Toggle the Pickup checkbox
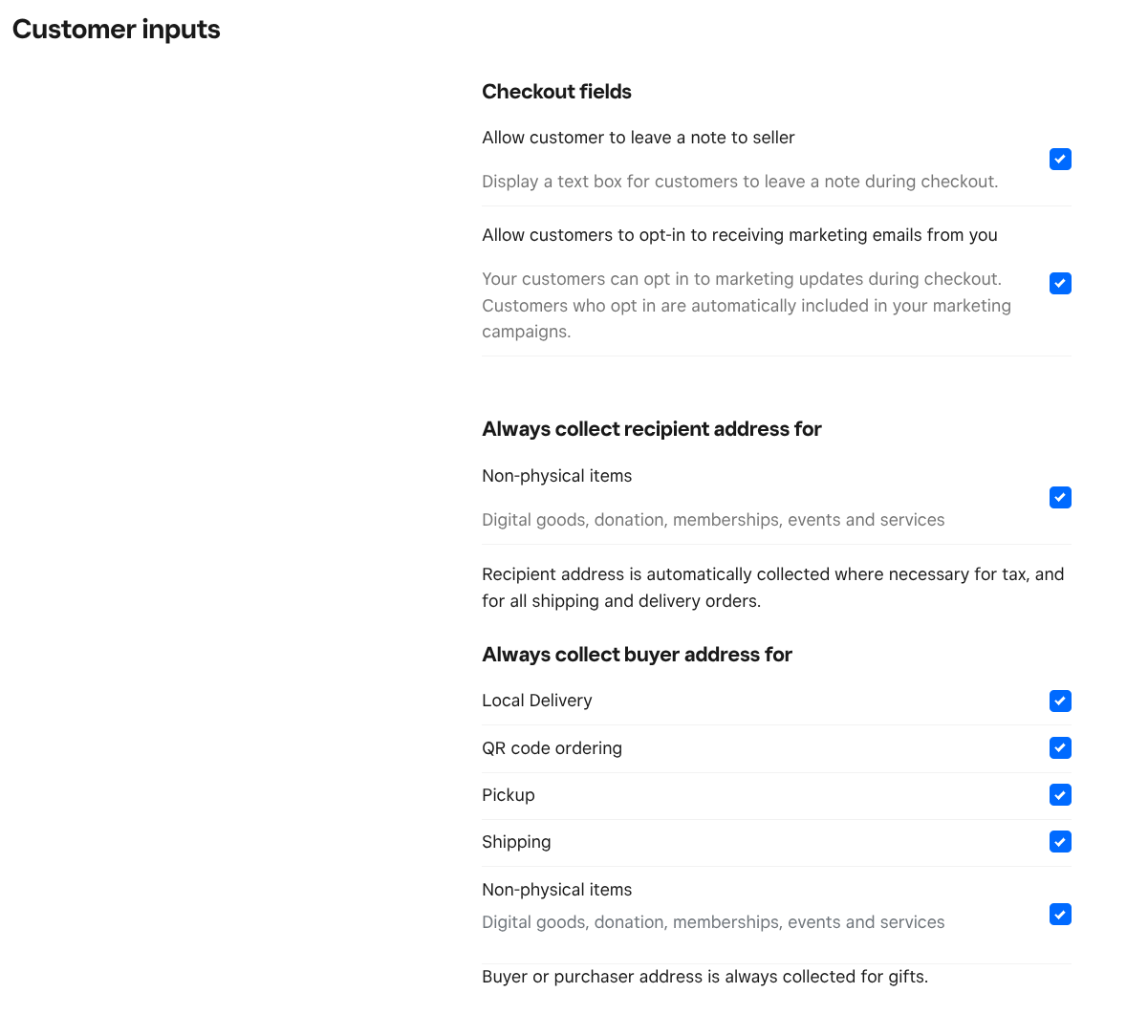The image size is (1148, 1036). click(x=1060, y=795)
